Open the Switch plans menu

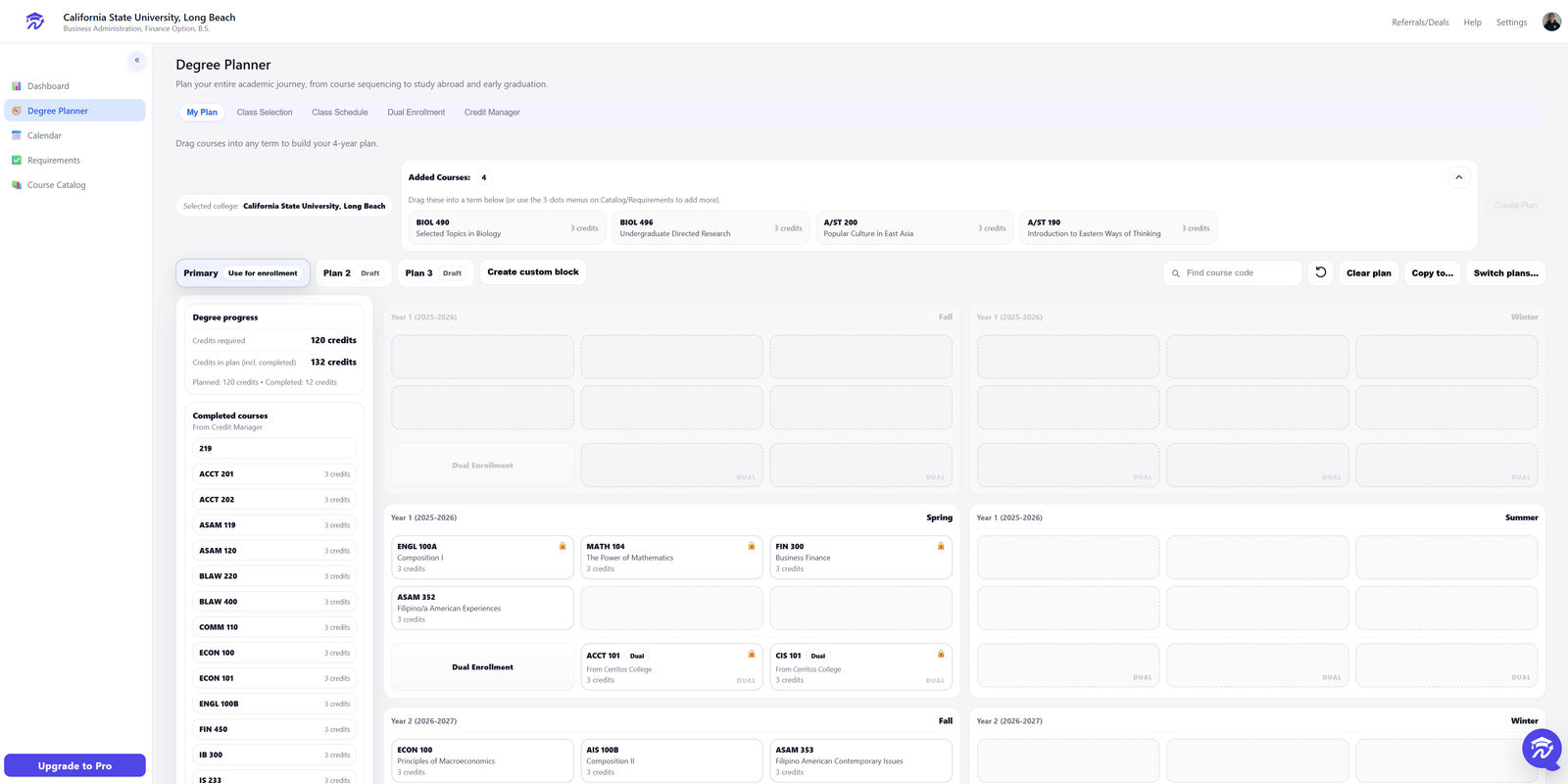point(1505,273)
